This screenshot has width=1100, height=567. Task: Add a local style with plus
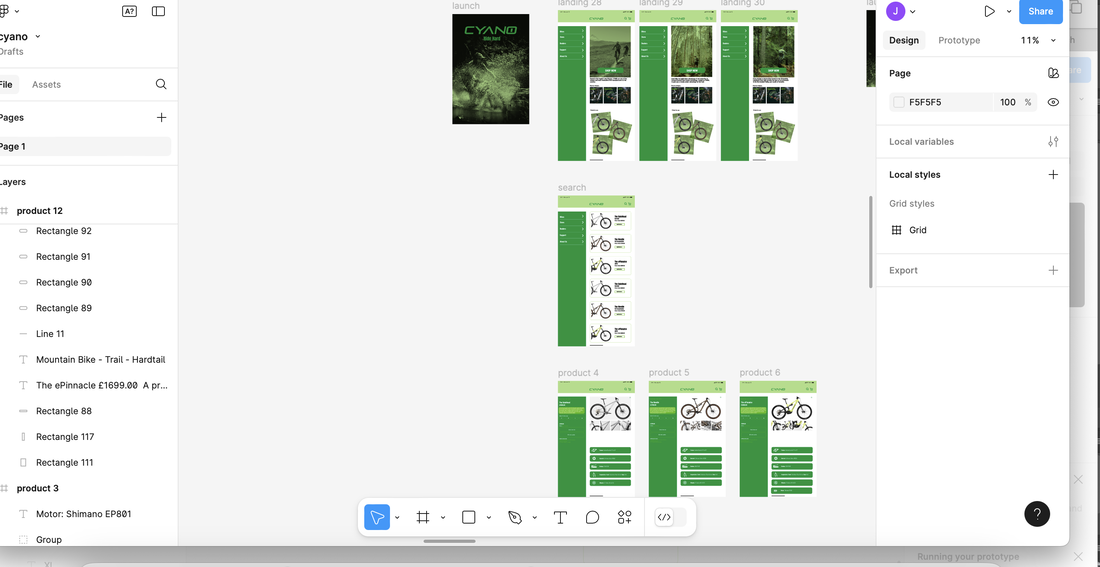point(1053,175)
